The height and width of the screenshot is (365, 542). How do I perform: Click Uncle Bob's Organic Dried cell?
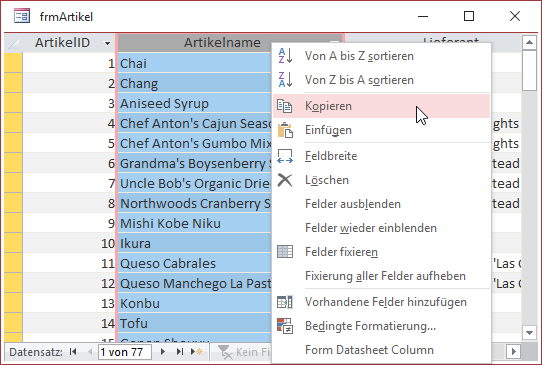click(195, 183)
